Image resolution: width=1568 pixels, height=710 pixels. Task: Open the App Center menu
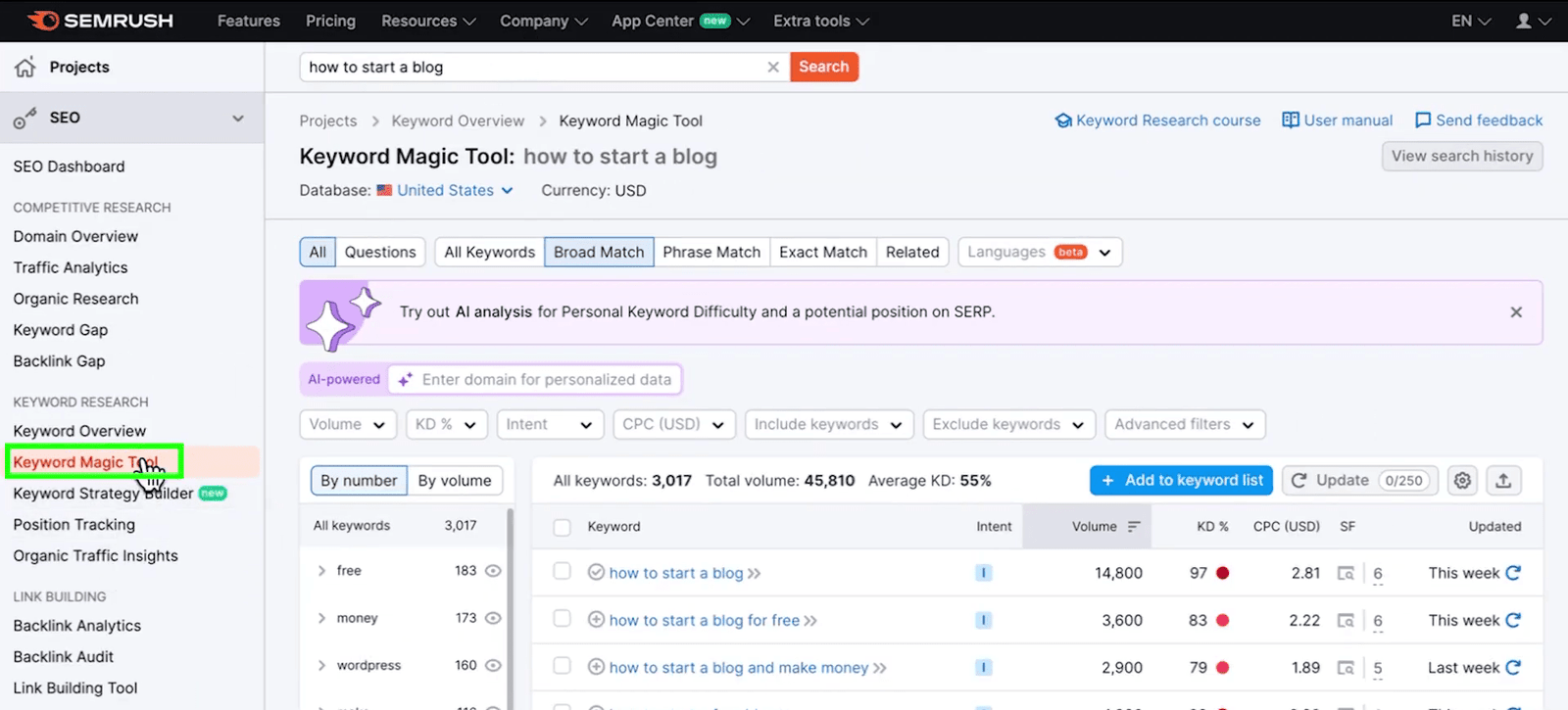click(680, 21)
